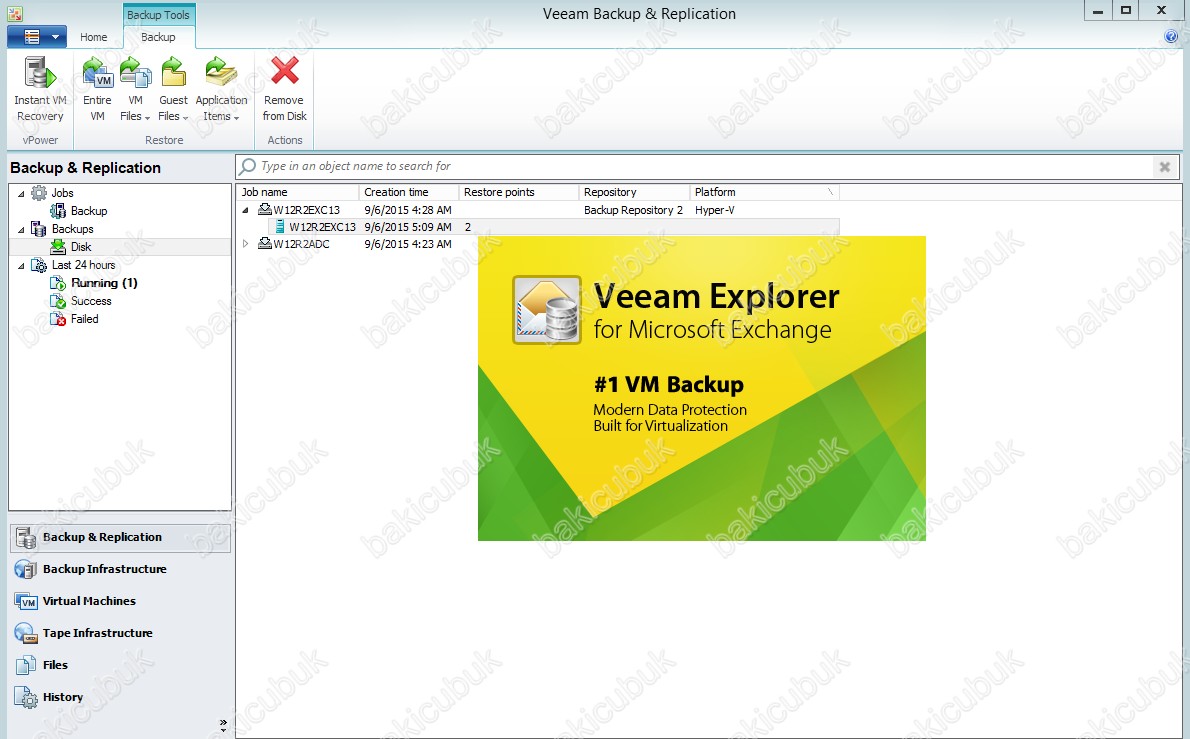Select the Backup job icon under Jobs
This screenshot has height=739, width=1190.
[x=58, y=211]
